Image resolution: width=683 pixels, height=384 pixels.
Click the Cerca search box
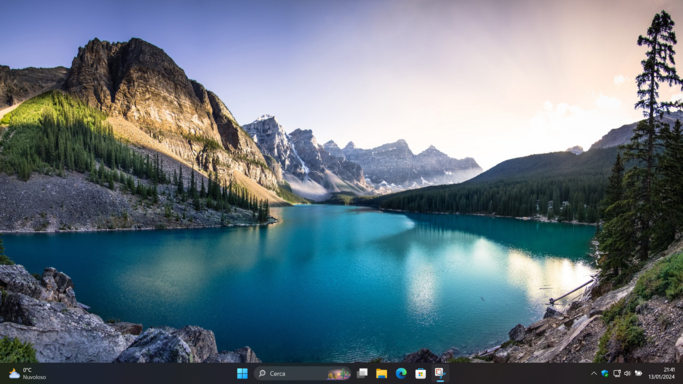click(x=303, y=373)
